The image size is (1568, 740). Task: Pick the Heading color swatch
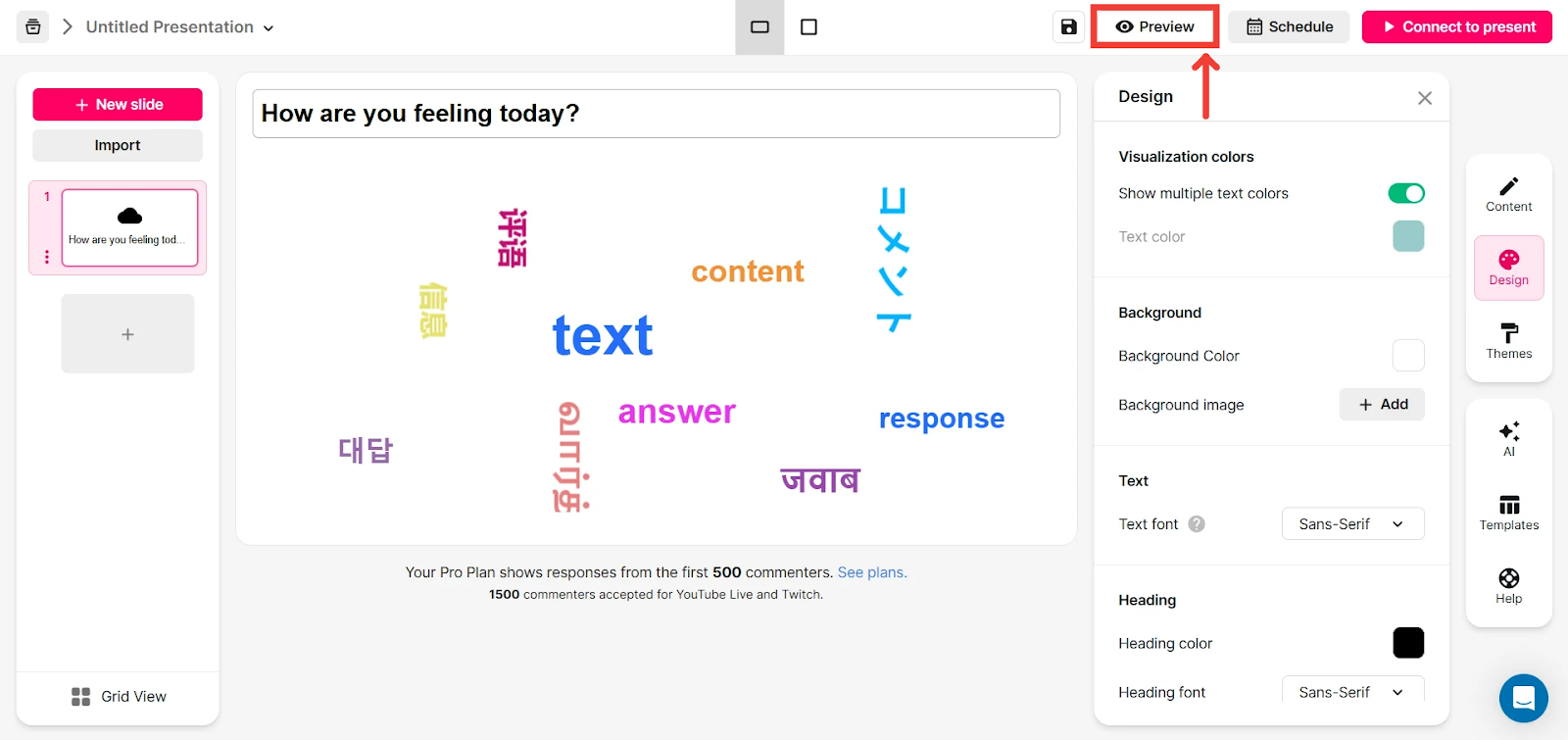pyautogui.click(x=1408, y=643)
